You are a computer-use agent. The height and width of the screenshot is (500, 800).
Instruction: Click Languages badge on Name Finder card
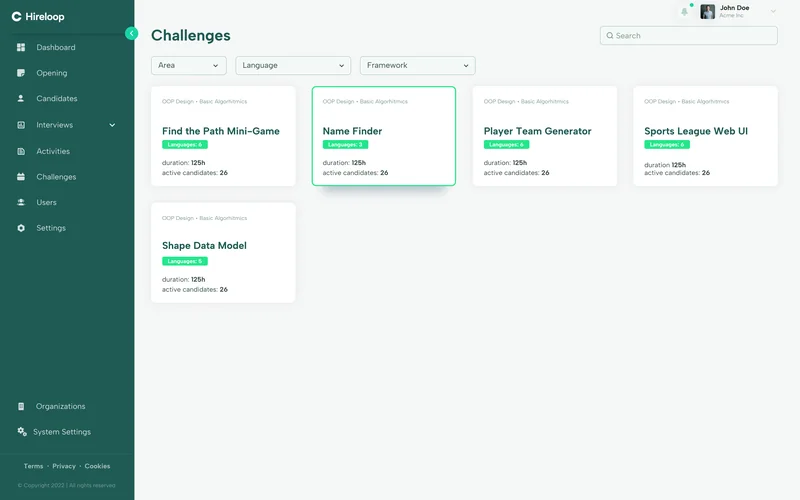click(345, 145)
